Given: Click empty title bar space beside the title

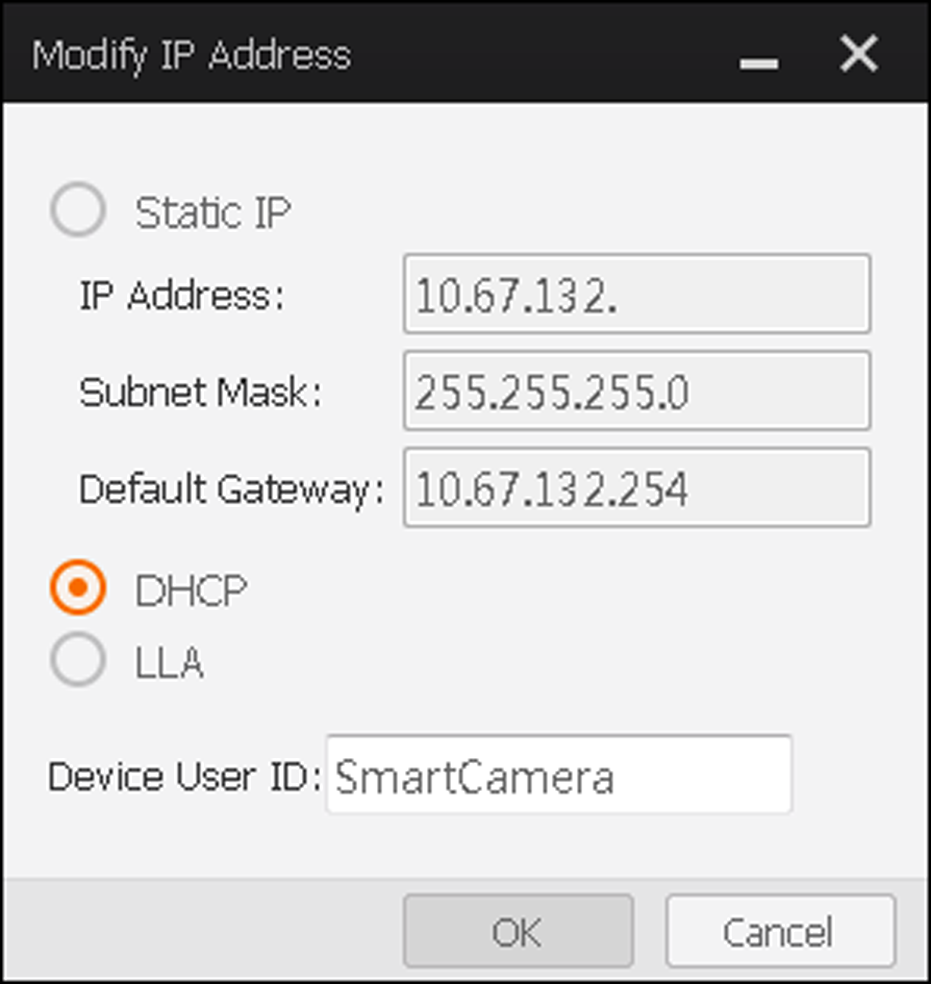Looking at the screenshot, I should point(540,54).
